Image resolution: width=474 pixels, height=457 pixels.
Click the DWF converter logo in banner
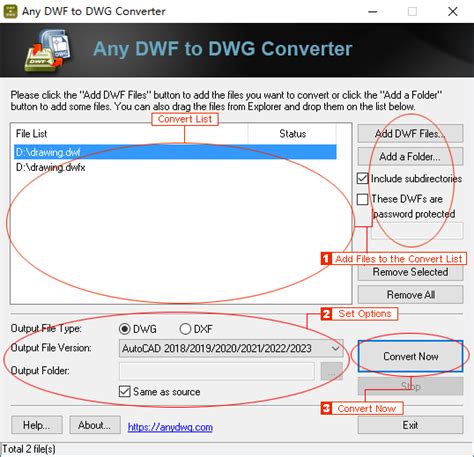48,50
